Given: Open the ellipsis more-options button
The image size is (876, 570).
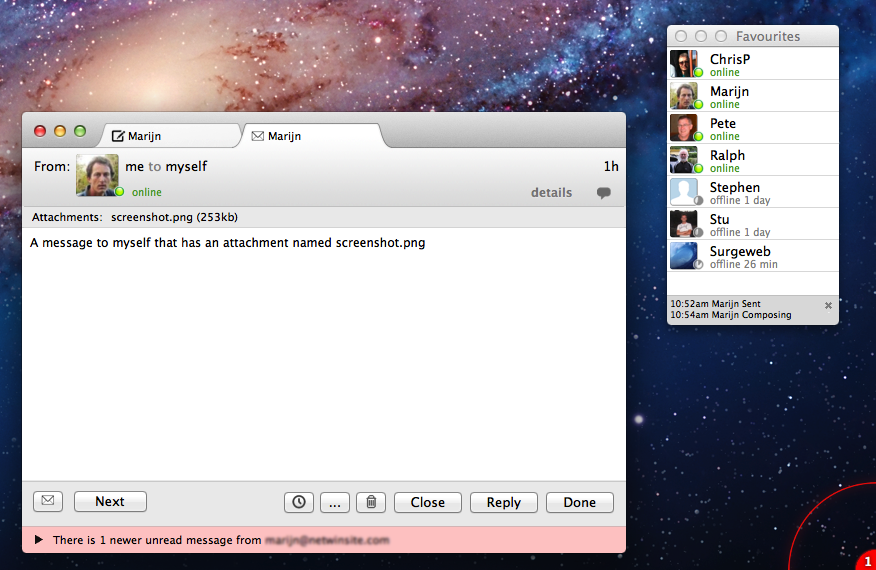Looking at the screenshot, I should pos(335,502).
